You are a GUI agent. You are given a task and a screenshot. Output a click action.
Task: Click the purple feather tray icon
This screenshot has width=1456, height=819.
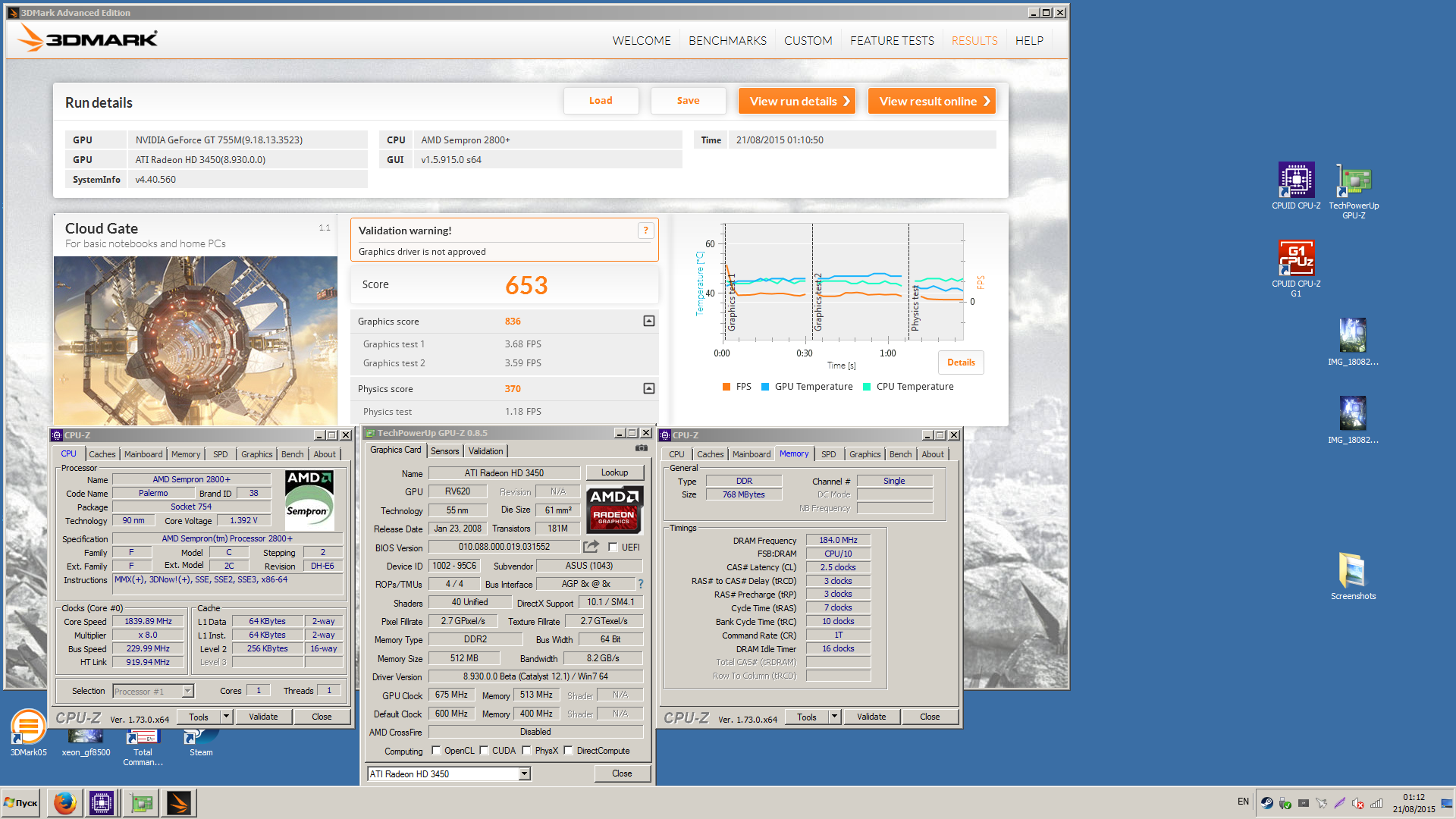(1339, 802)
